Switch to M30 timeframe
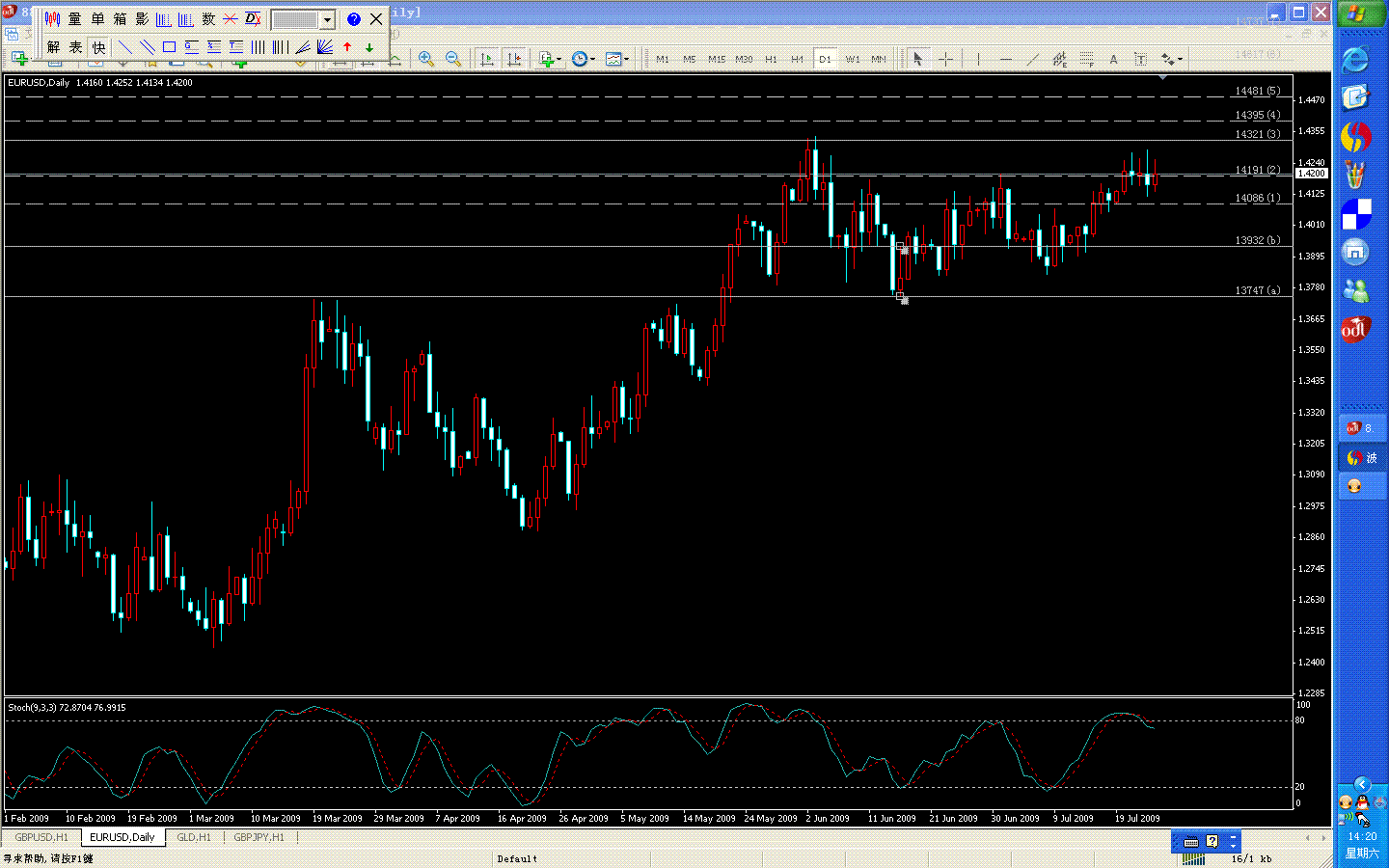This screenshot has width=1389, height=868. 744,59
